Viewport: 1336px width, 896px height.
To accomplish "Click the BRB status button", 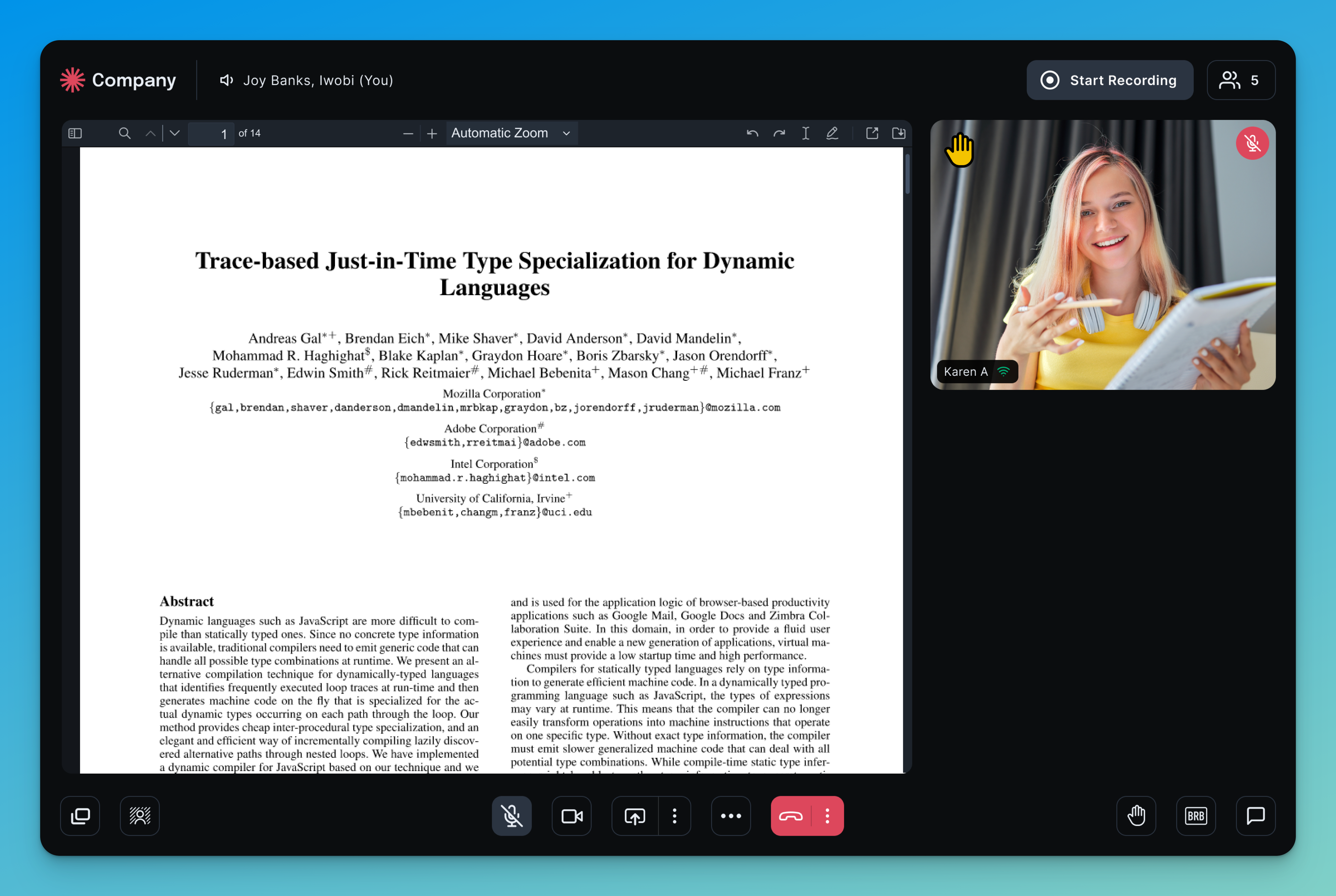I will point(1196,816).
